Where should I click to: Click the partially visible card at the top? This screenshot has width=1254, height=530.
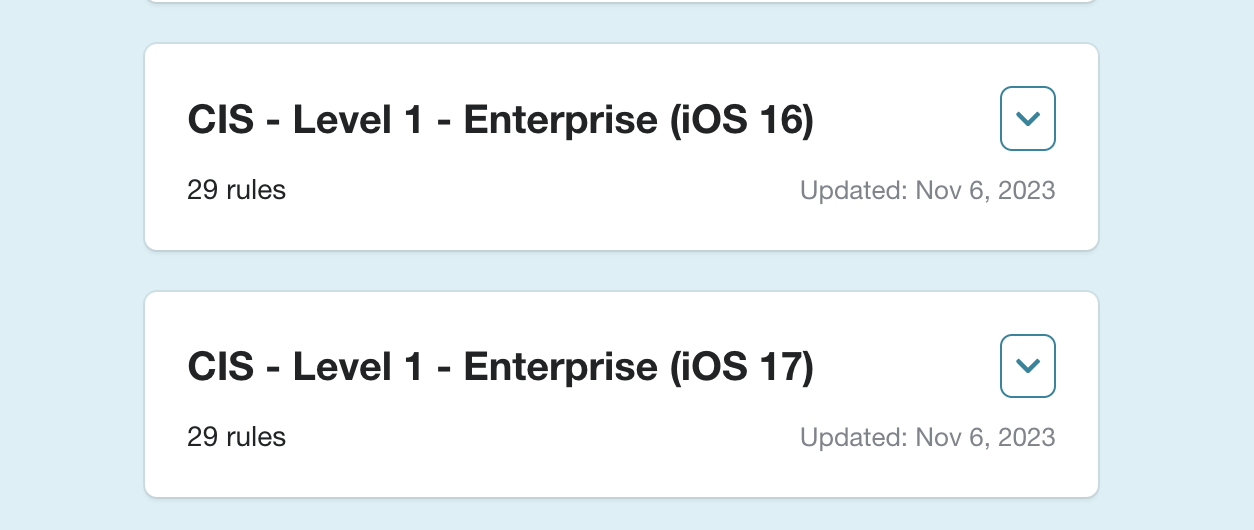click(x=620, y=1)
